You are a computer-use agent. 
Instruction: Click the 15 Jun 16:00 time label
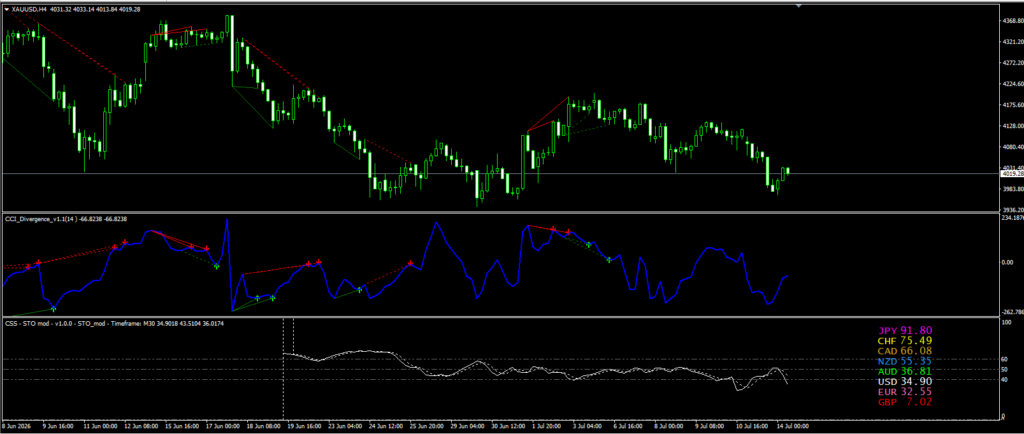coord(181,426)
